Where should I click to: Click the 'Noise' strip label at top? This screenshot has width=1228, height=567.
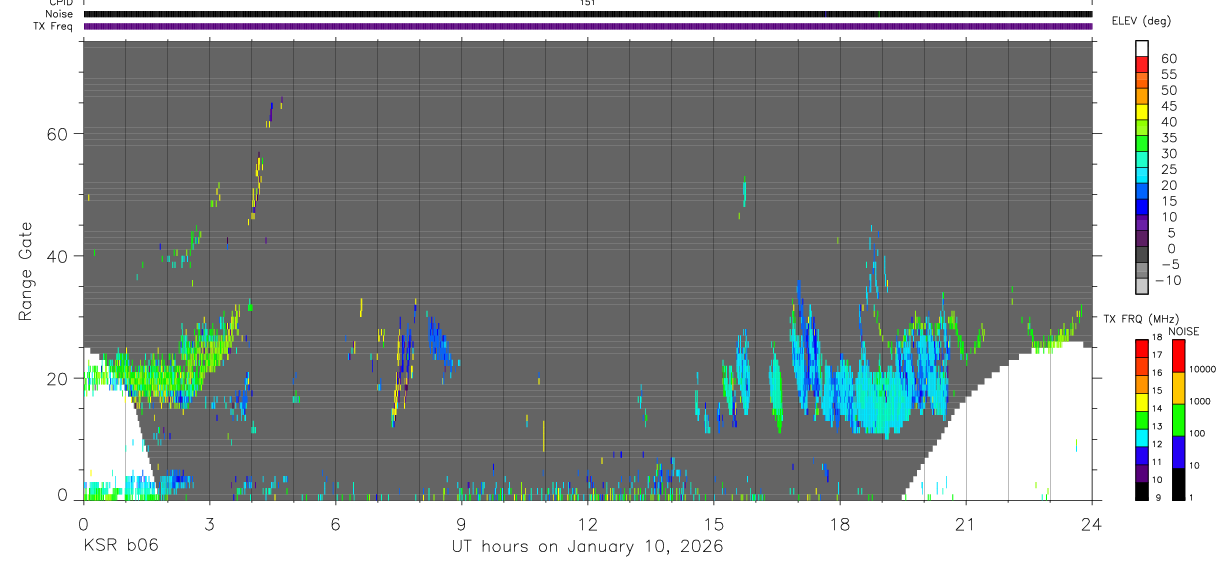click(60, 14)
